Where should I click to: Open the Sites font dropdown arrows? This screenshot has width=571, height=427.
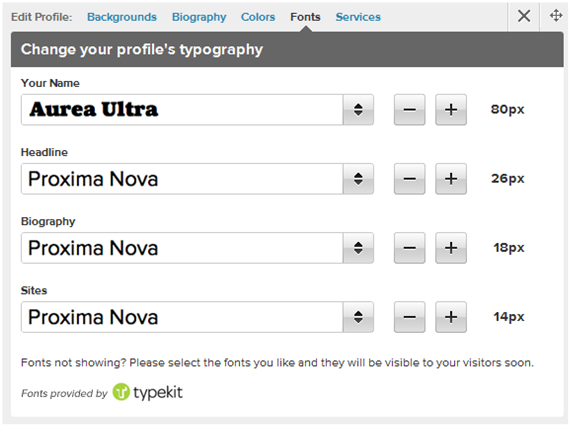point(358,317)
